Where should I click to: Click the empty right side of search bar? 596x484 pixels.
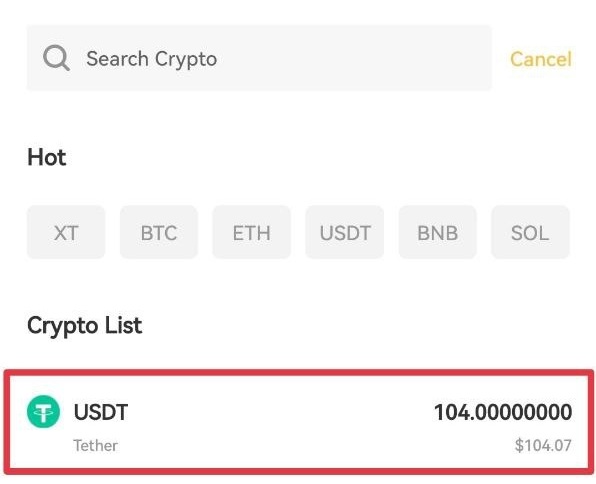(353, 58)
